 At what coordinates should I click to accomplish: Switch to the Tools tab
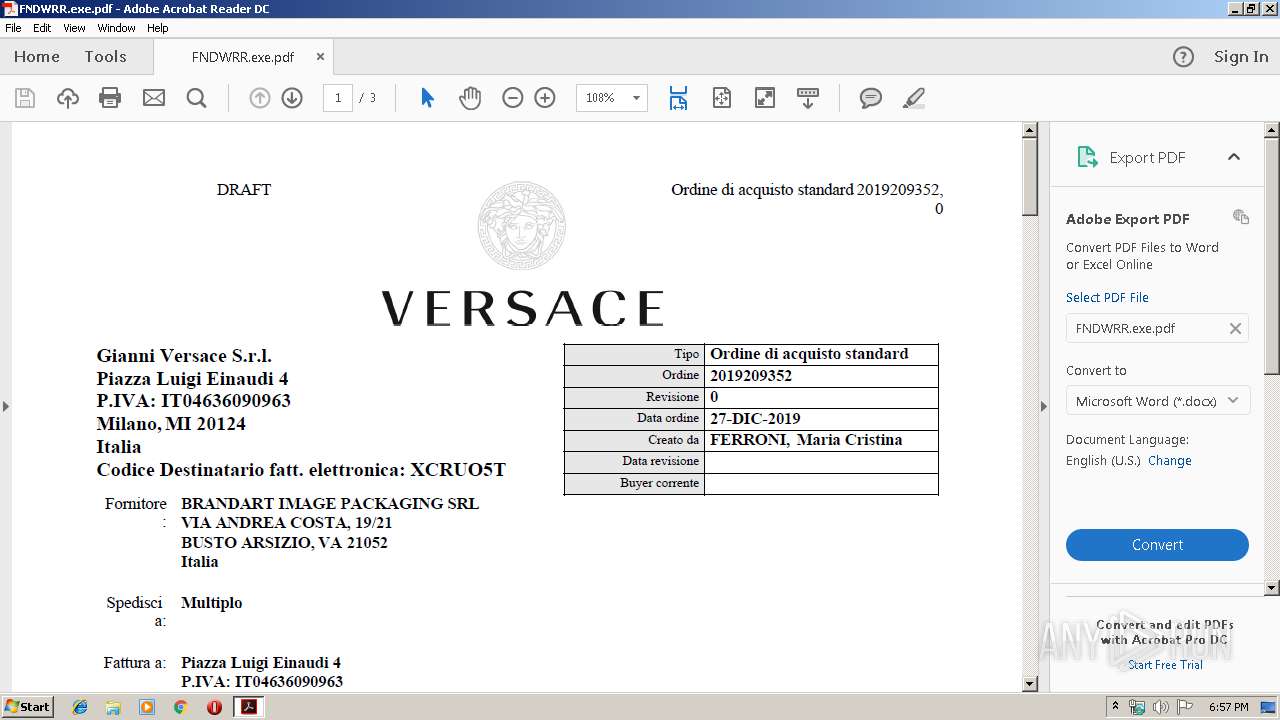(105, 57)
